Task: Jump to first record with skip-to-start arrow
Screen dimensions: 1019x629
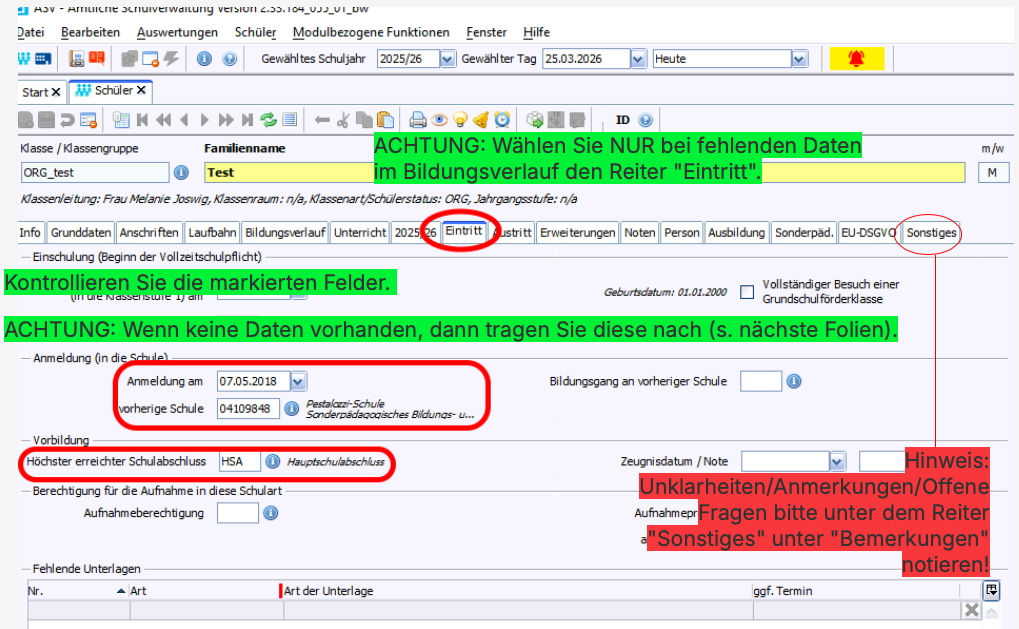Action: (x=143, y=120)
